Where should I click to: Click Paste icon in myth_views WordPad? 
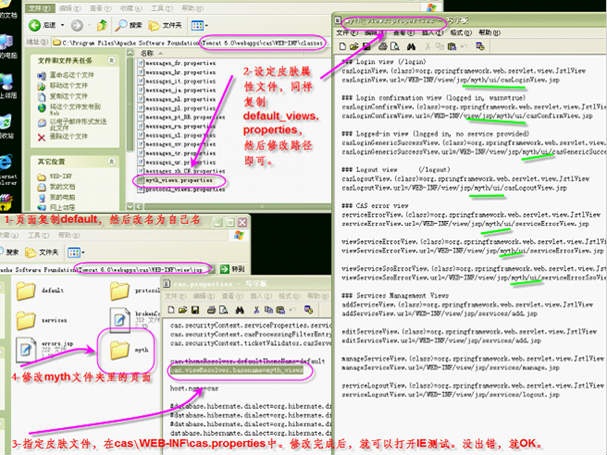451,46
